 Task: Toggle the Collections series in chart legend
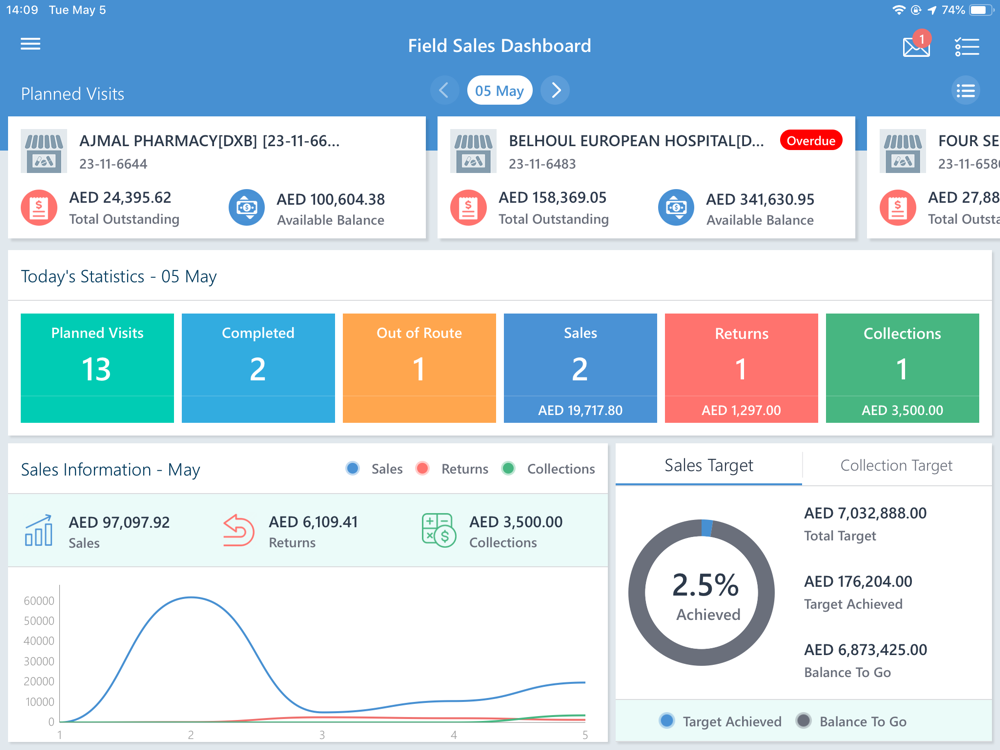(x=548, y=469)
